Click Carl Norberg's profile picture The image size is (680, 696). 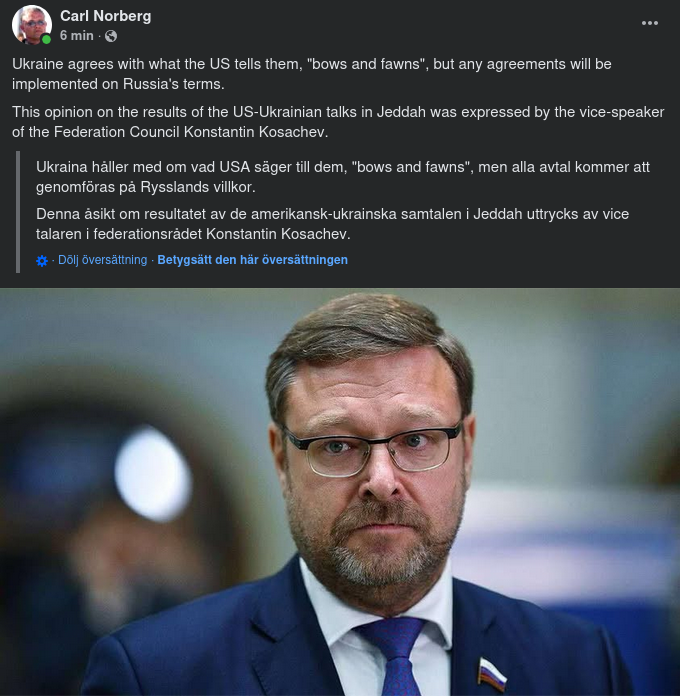[x=32, y=25]
